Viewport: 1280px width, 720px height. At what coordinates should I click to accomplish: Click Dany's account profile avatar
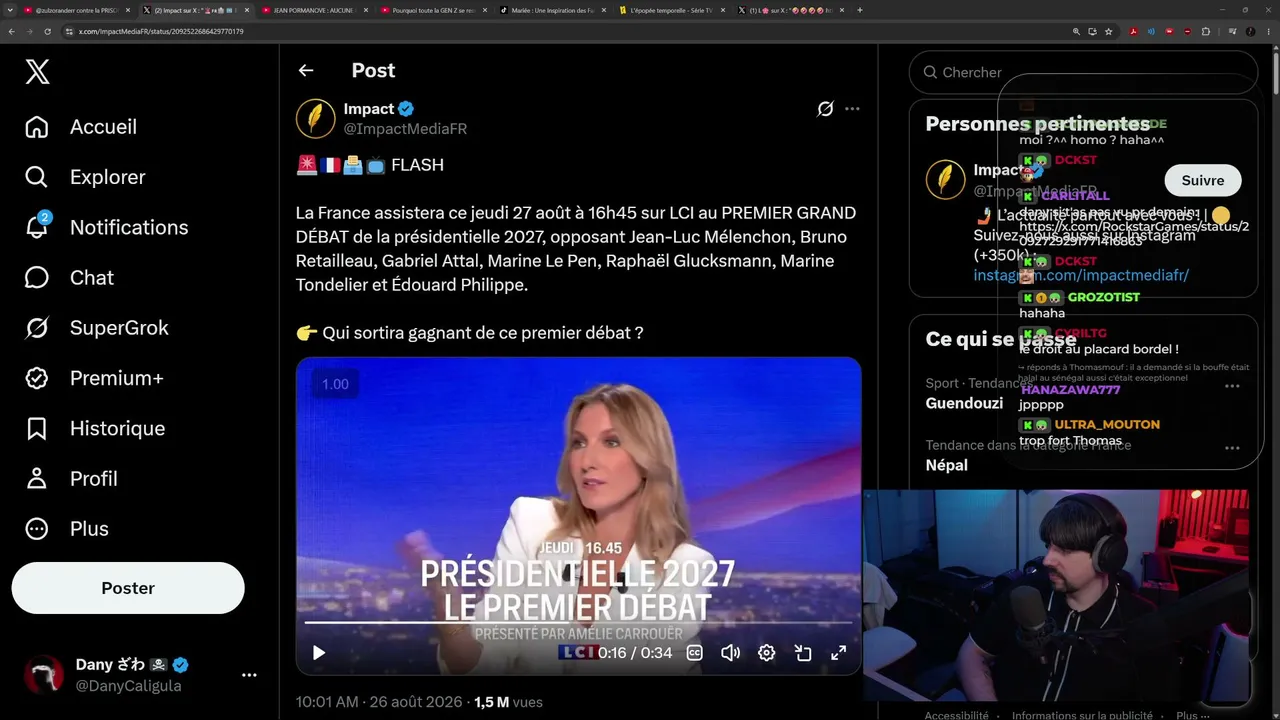44,675
